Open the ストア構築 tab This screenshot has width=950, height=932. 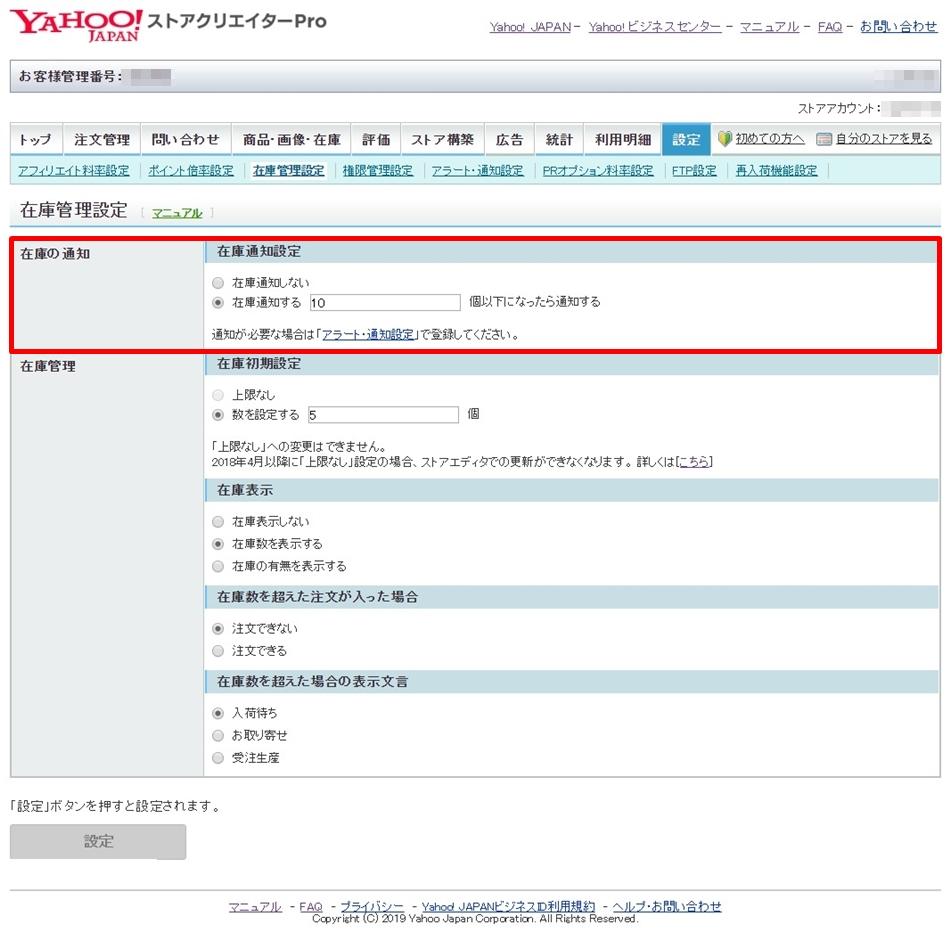coord(442,139)
